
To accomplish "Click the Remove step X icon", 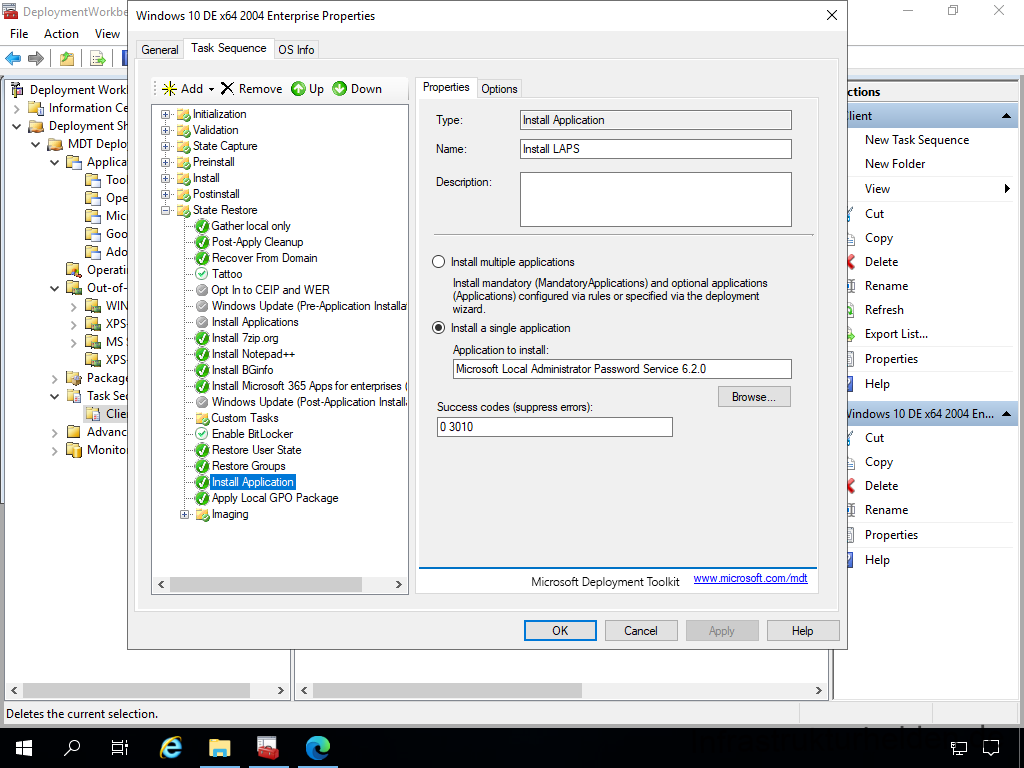I will [x=227, y=89].
